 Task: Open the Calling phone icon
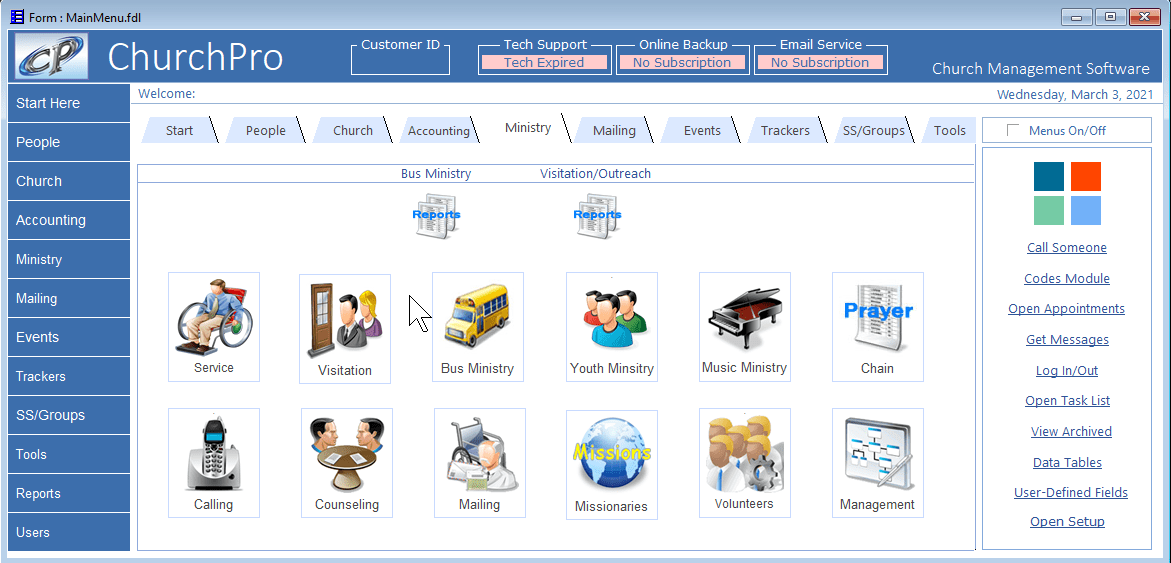214,462
